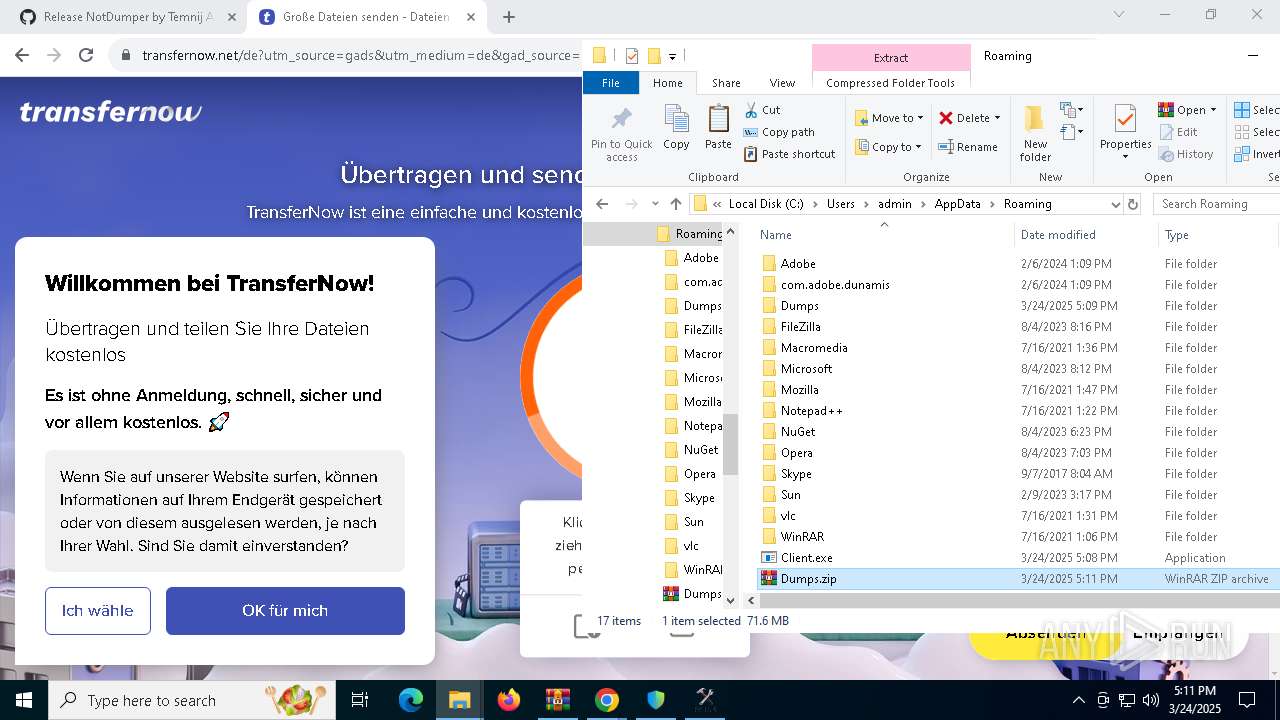Open Quick Access Toolbar customize arrow

673,56
